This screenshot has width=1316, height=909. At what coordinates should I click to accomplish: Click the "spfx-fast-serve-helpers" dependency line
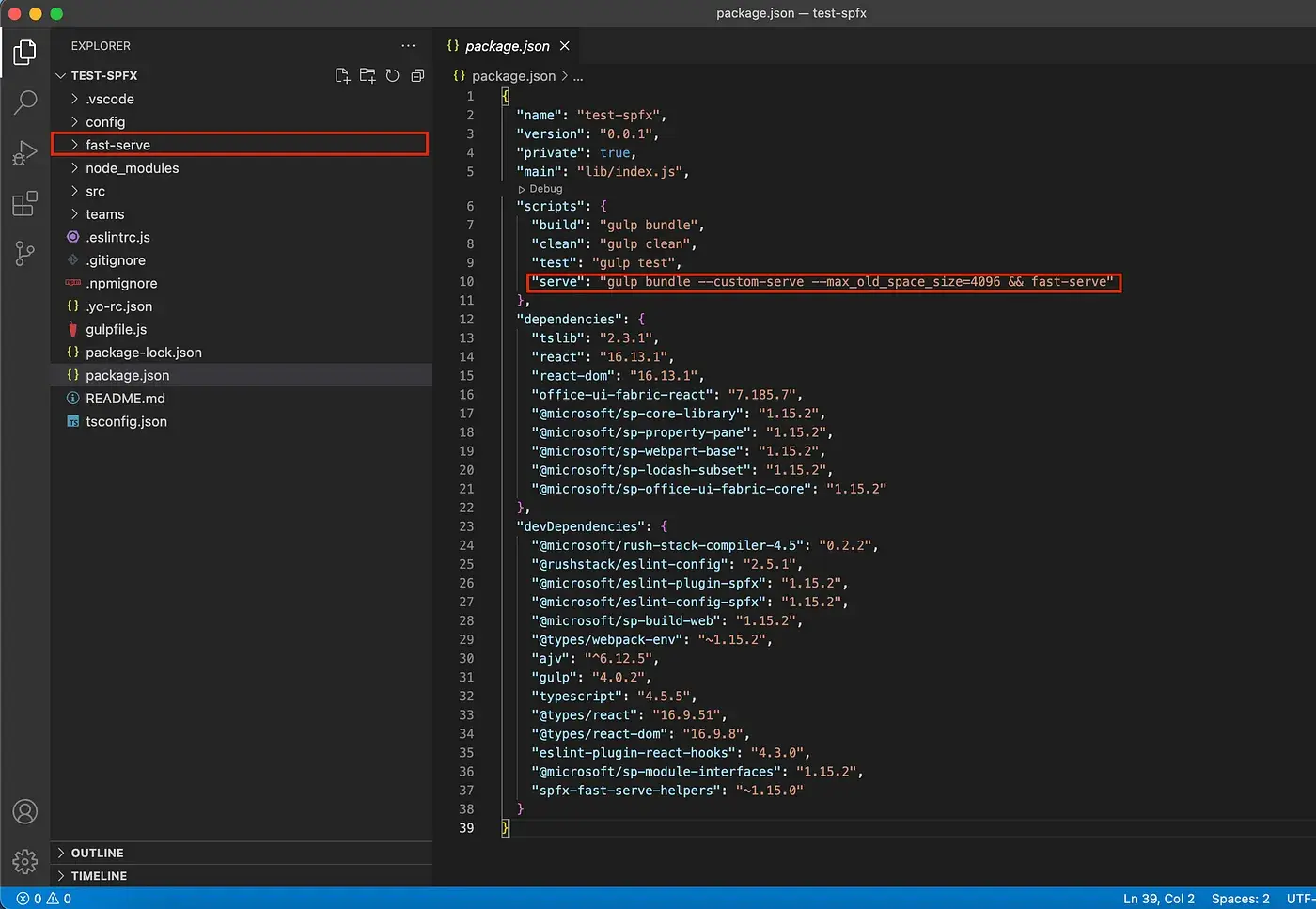666,791
